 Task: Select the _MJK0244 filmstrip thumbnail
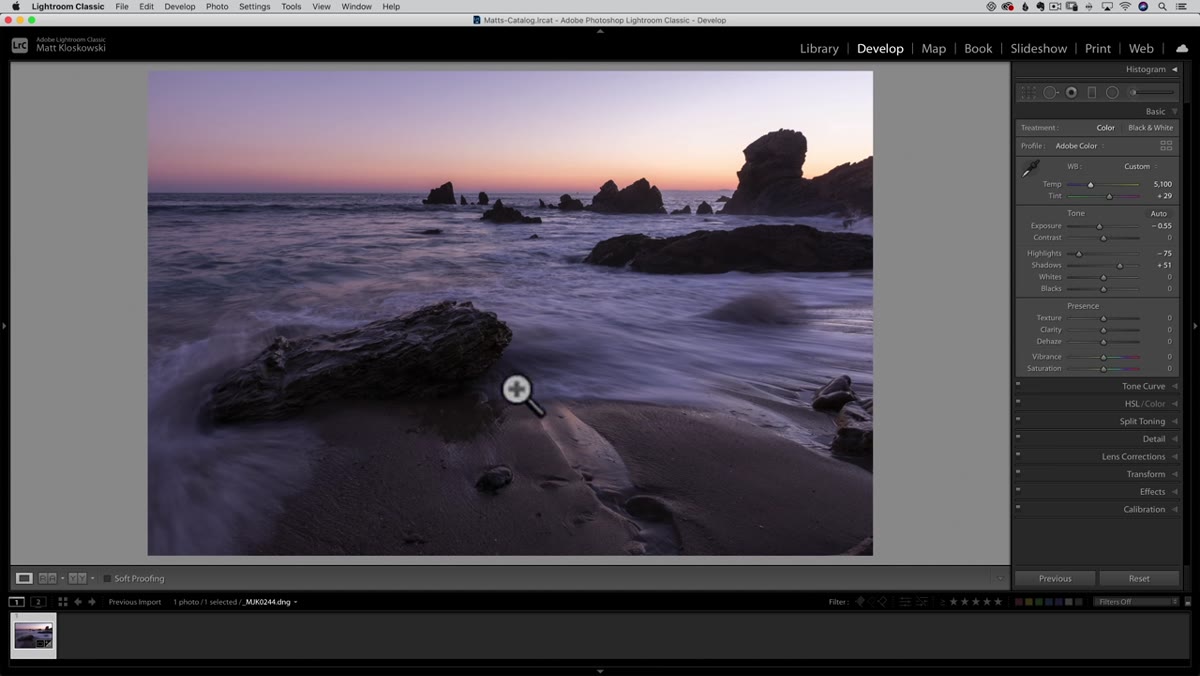pyautogui.click(x=33, y=635)
